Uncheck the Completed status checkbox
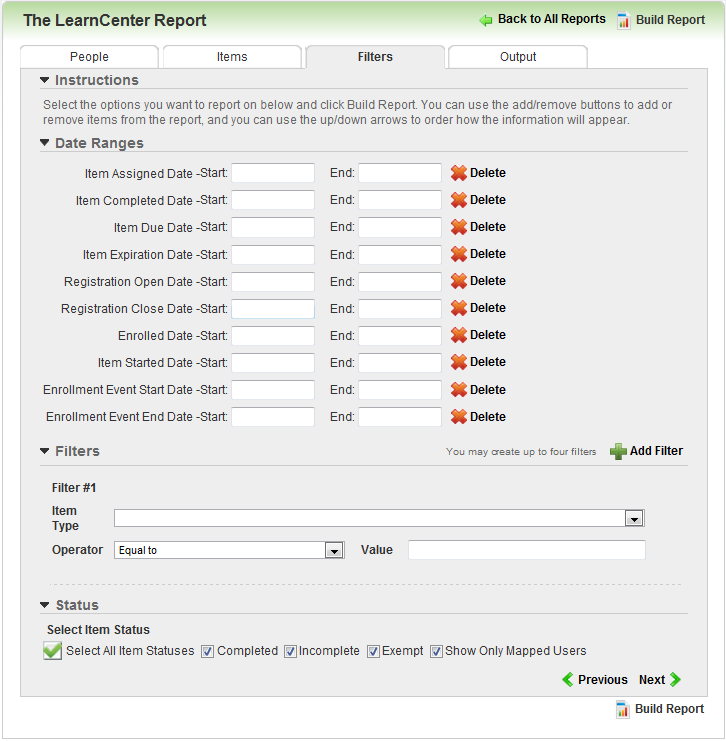This screenshot has width=726, height=741. (207, 652)
